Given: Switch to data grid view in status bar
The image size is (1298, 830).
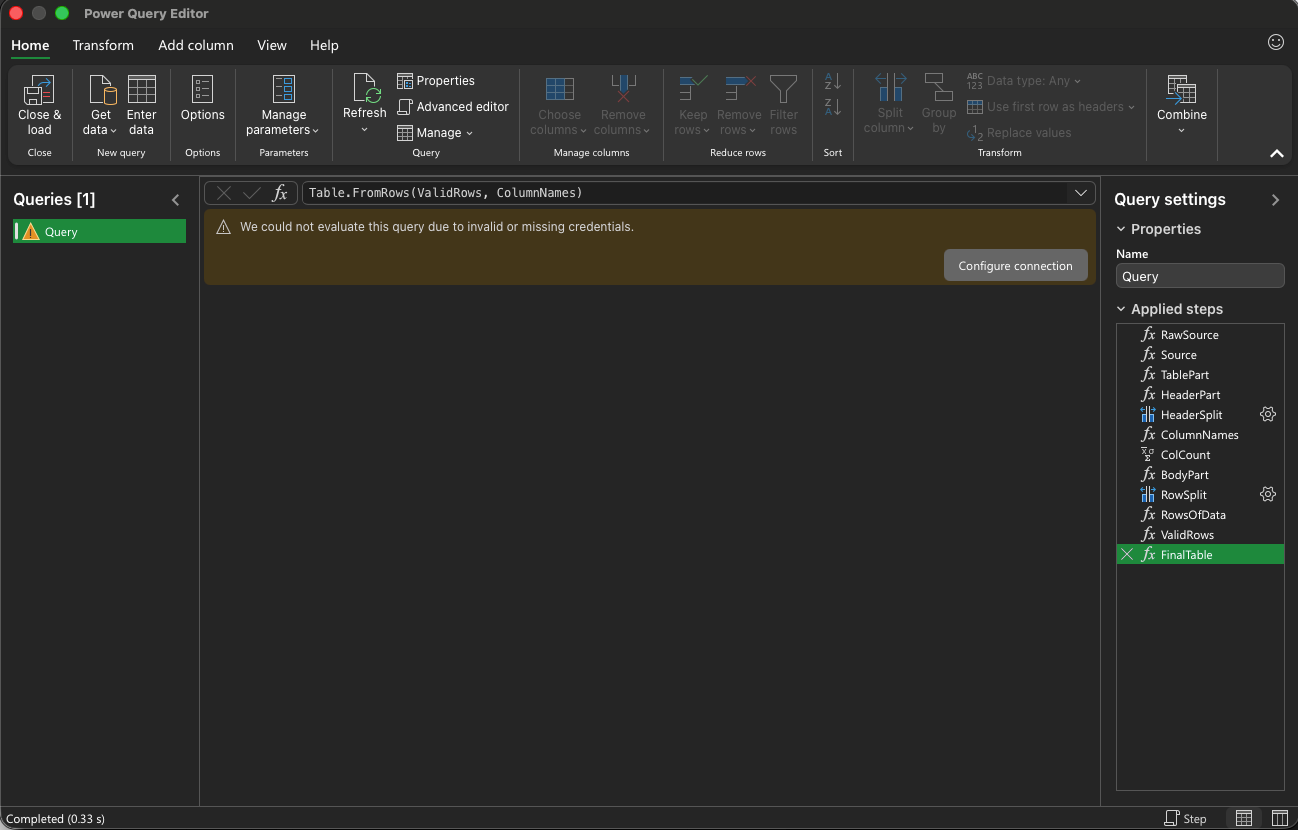Looking at the screenshot, I should (x=1243, y=818).
